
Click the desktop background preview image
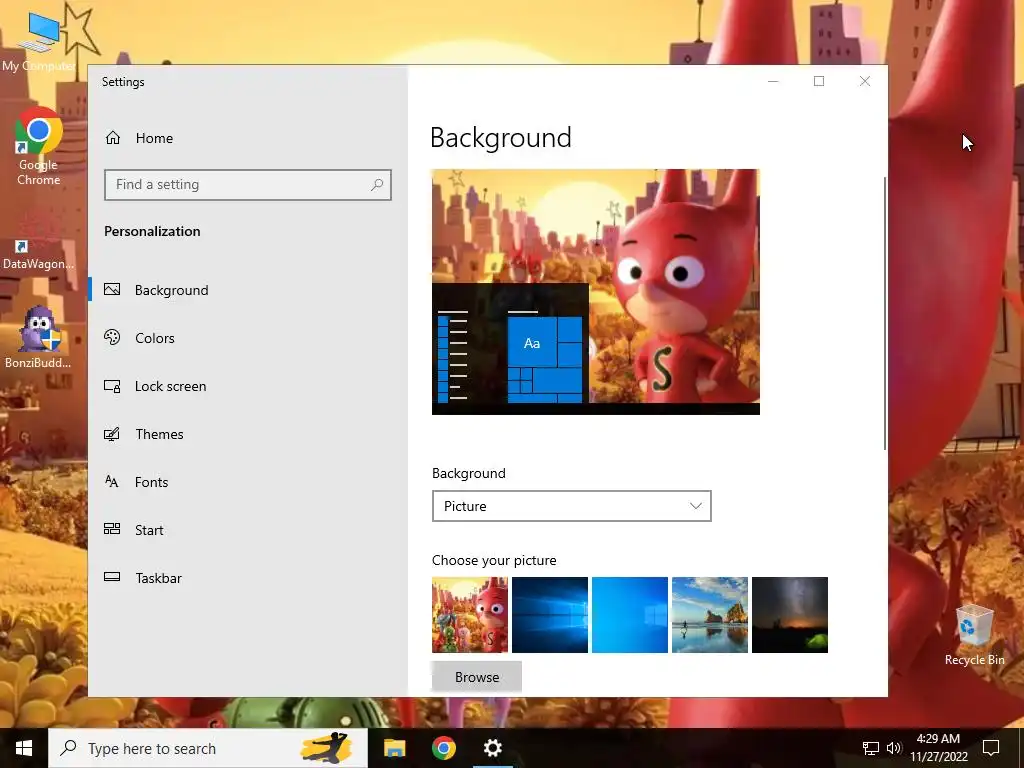[596, 292]
